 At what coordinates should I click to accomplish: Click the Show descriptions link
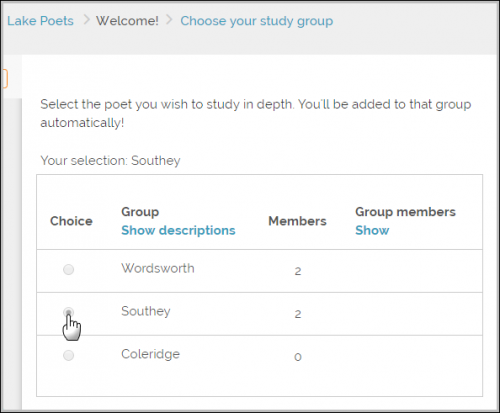pyautogui.click(x=178, y=231)
